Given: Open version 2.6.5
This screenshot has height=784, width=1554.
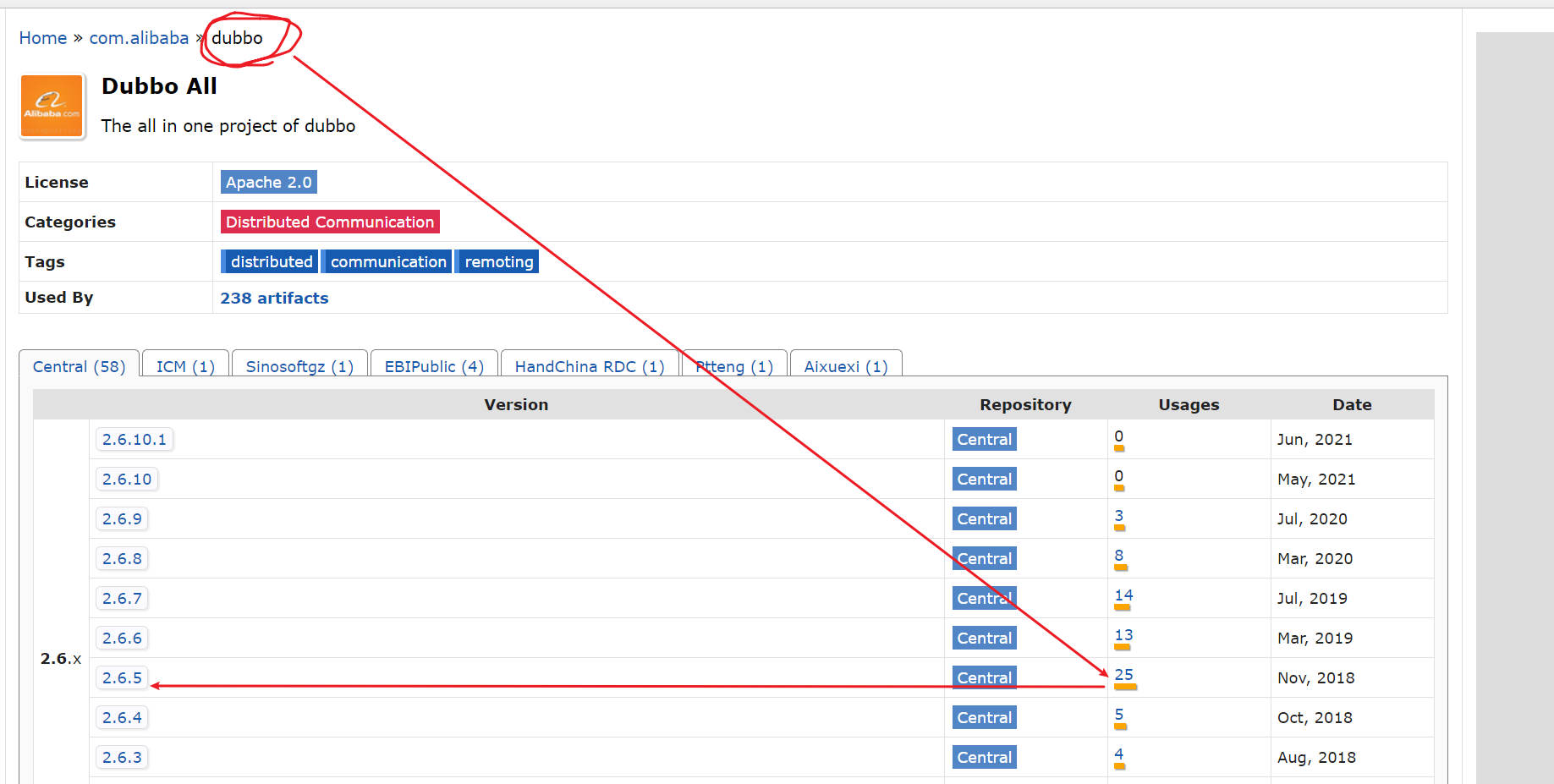Looking at the screenshot, I should point(122,677).
